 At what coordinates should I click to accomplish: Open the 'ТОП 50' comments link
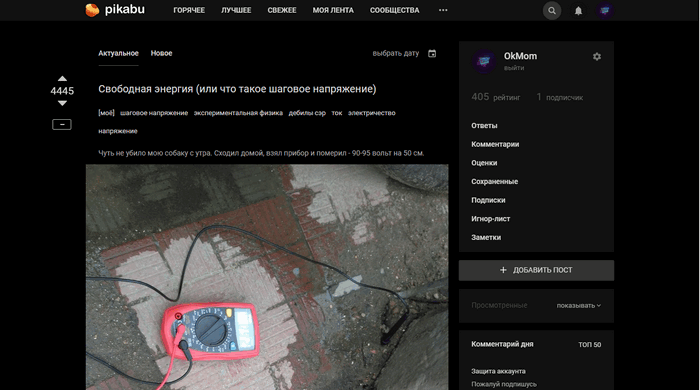point(589,344)
